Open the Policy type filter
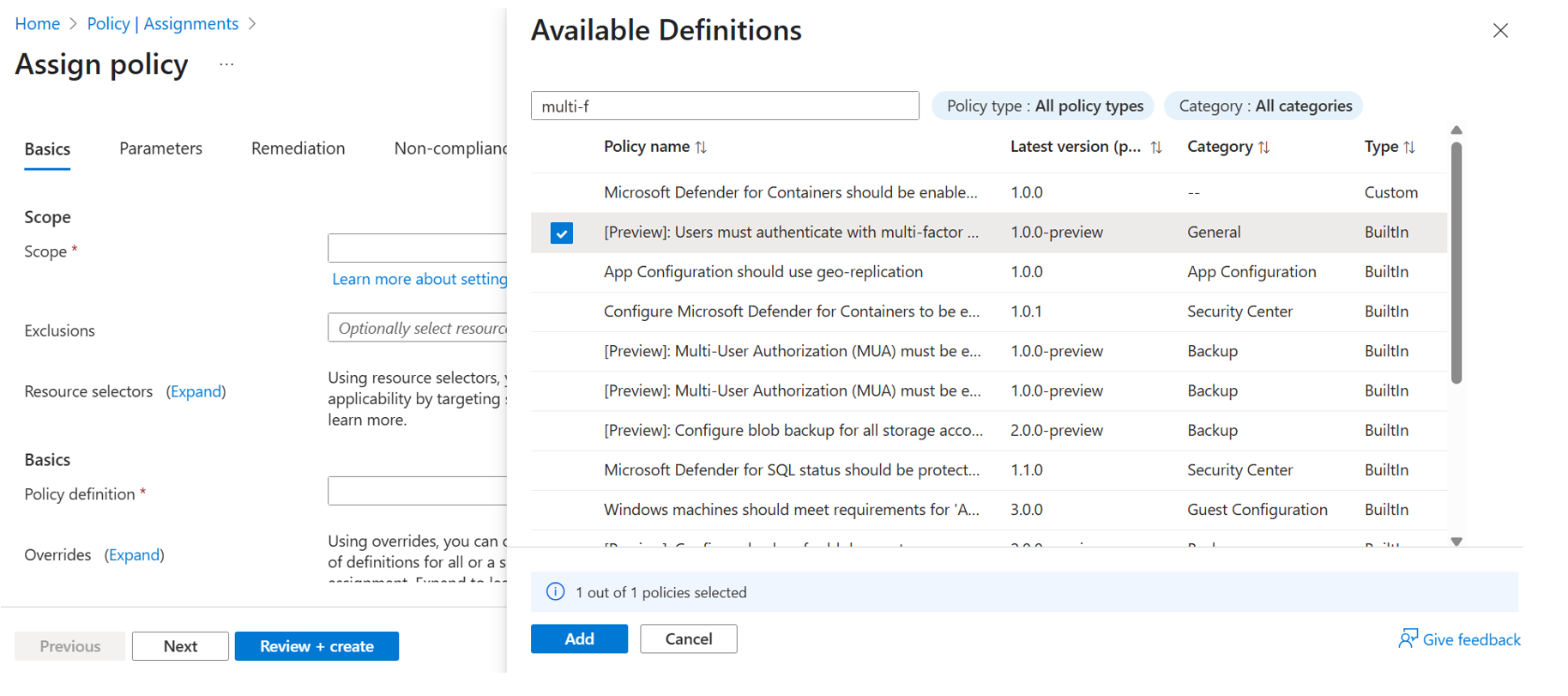 pos(1043,106)
